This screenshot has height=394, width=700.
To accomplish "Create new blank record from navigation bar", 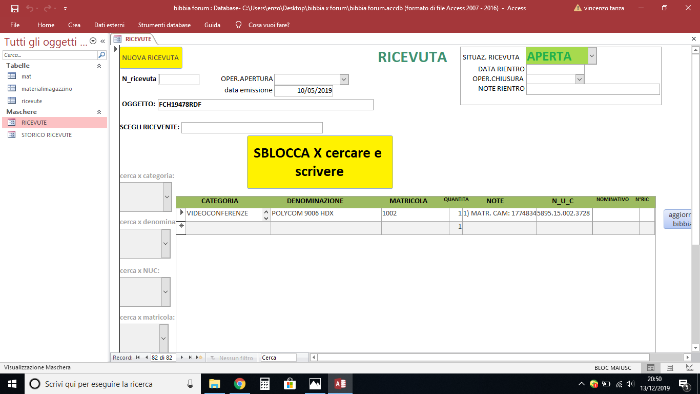I will [x=198, y=357].
